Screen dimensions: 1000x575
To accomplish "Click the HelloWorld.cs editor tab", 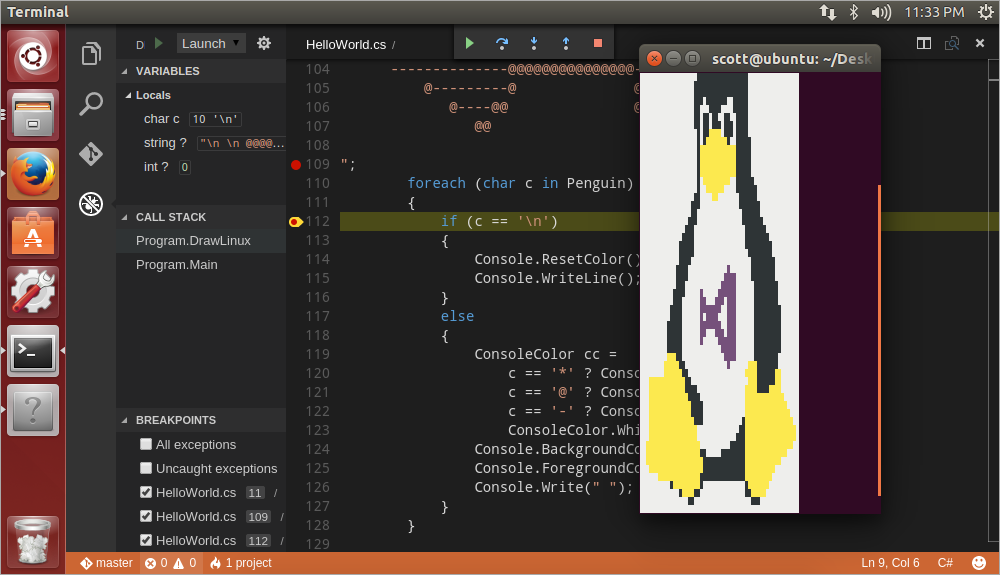I will click(x=347, y=45).
